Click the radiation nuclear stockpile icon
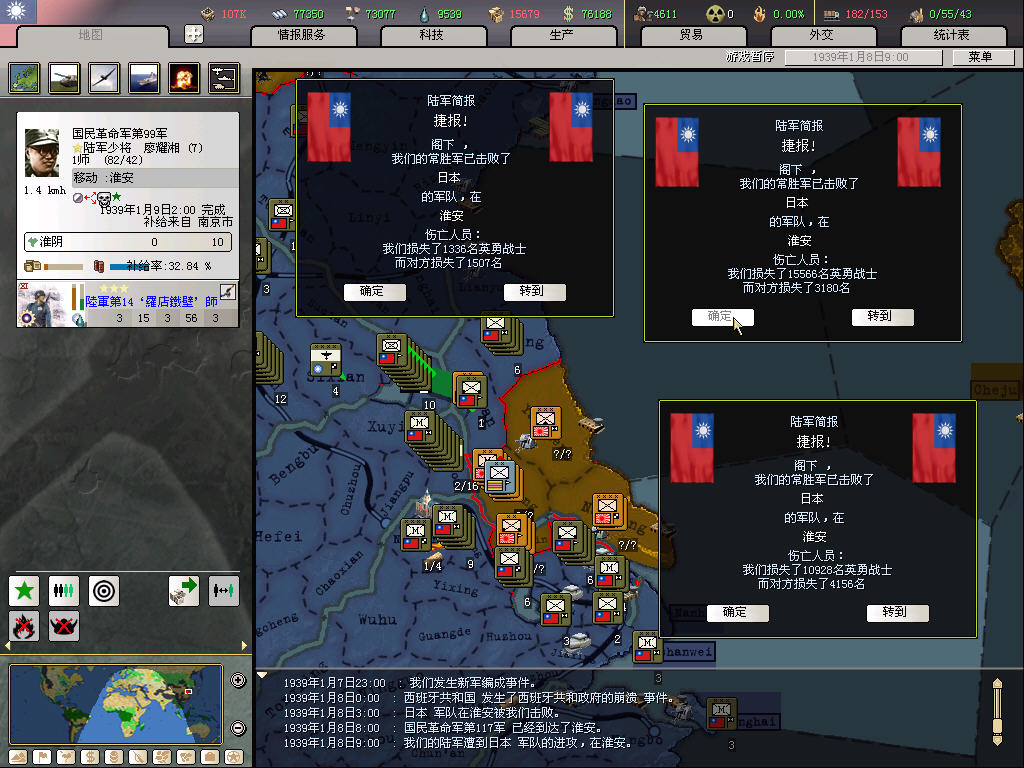The image size is (1024, 768). pos(716,14)
